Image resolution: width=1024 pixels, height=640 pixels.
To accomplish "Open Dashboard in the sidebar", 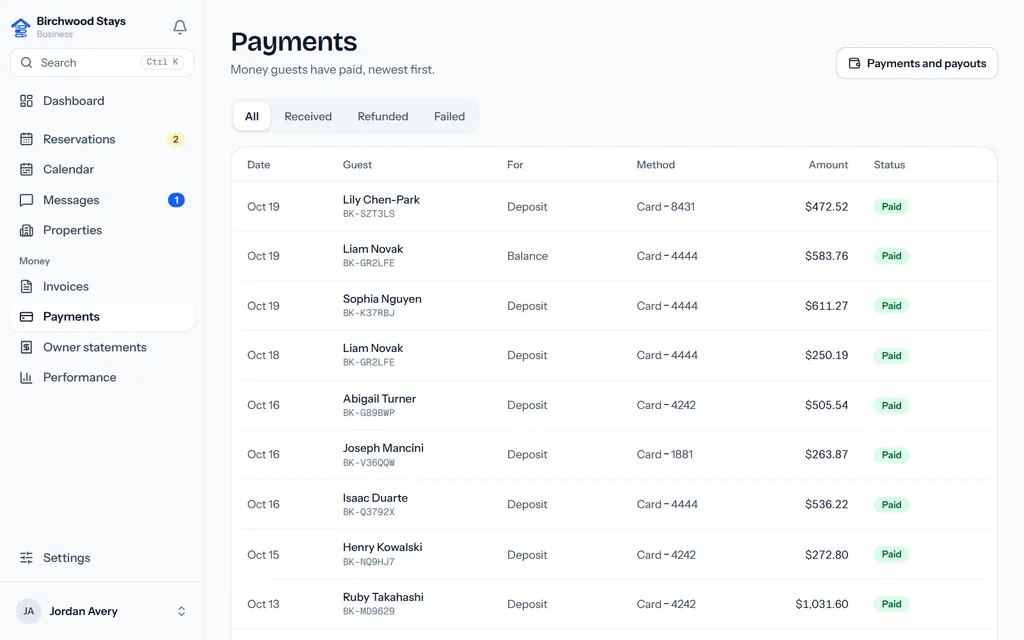I will click(102, 101).
